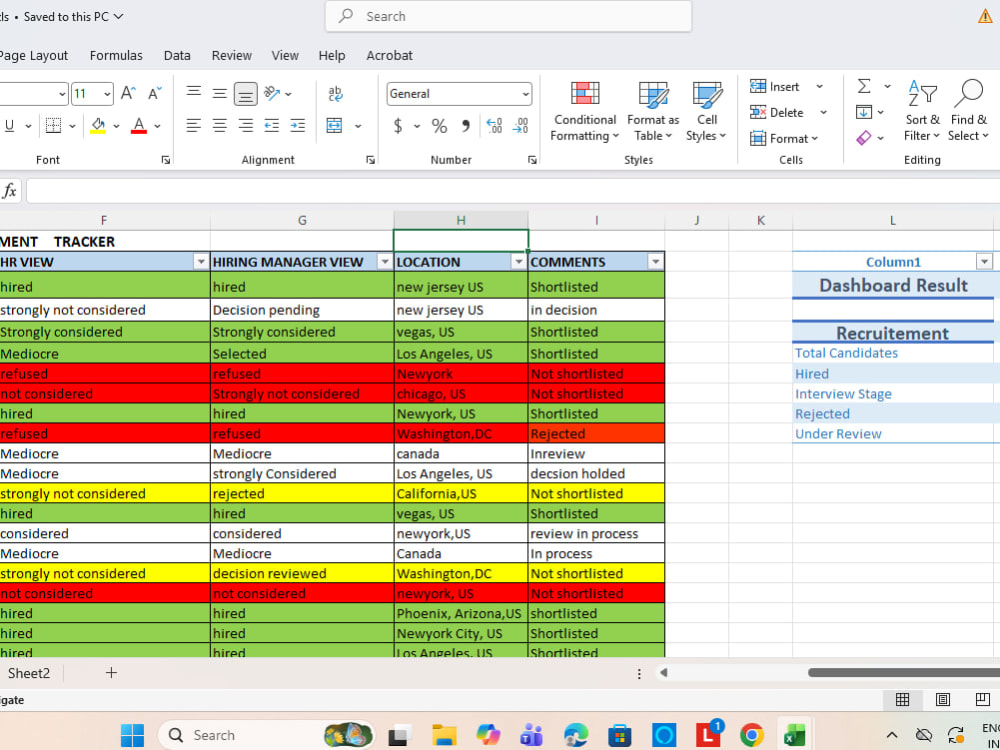
Task: Open the Page Layout tab
Action: (34, 55)
